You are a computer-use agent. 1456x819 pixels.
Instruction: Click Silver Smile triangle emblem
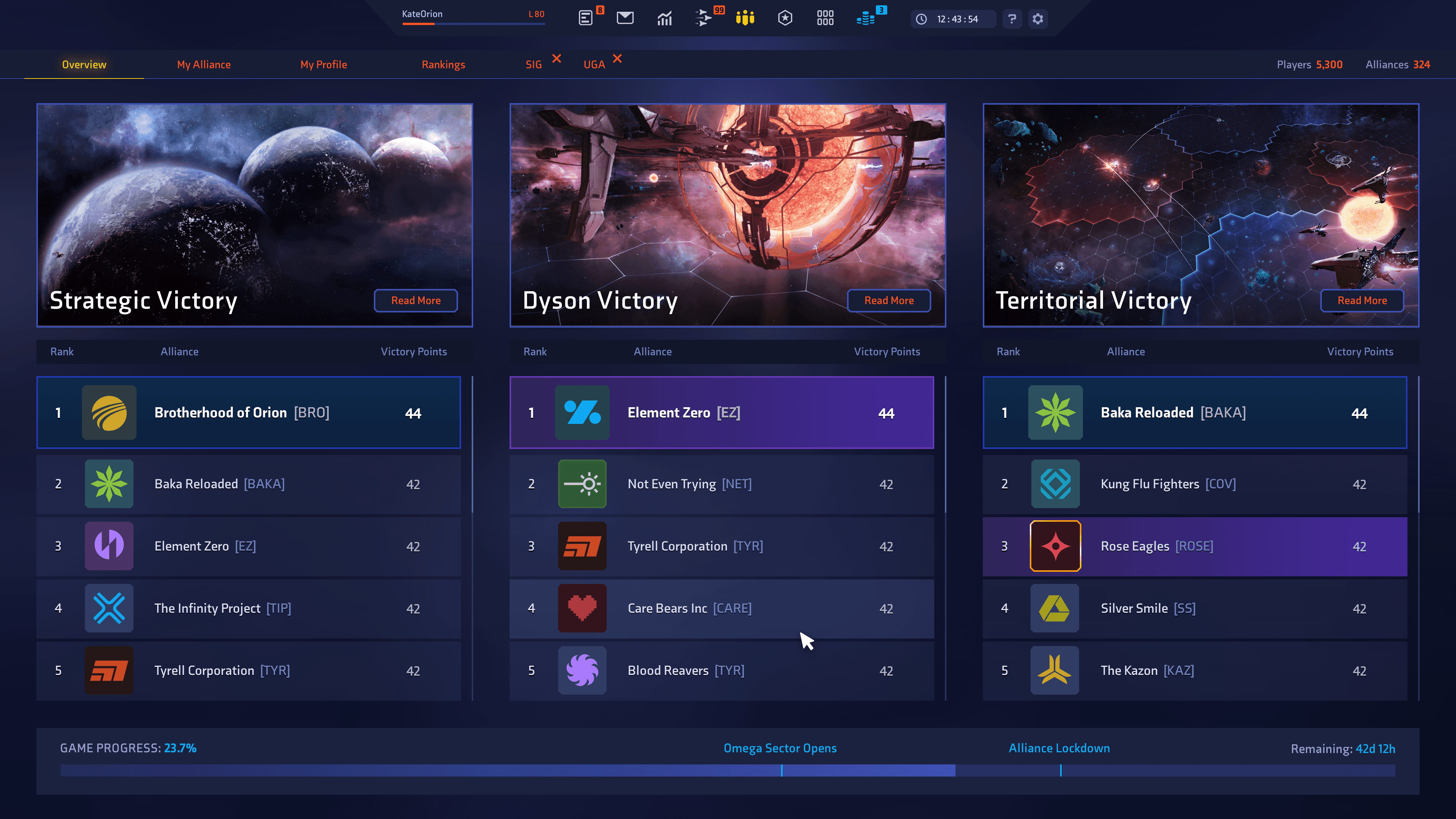(x=1055, y=608)
